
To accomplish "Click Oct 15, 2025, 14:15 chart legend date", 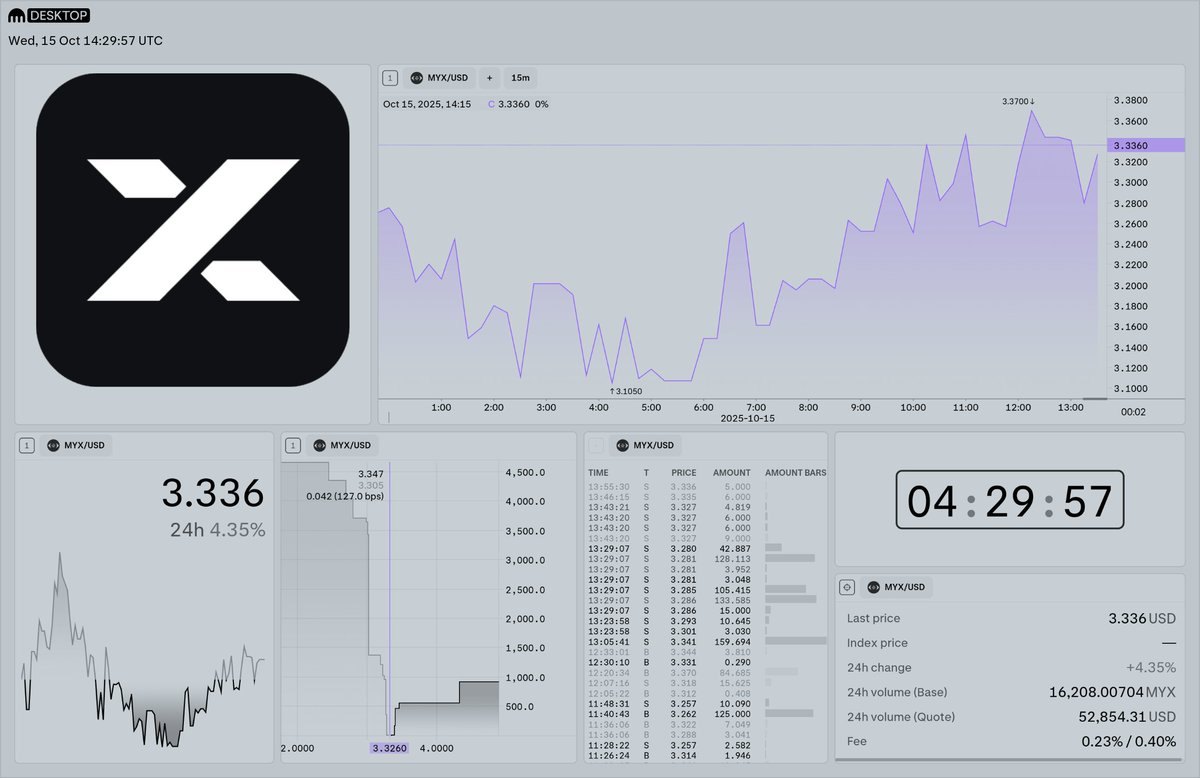I will [427, 104].
